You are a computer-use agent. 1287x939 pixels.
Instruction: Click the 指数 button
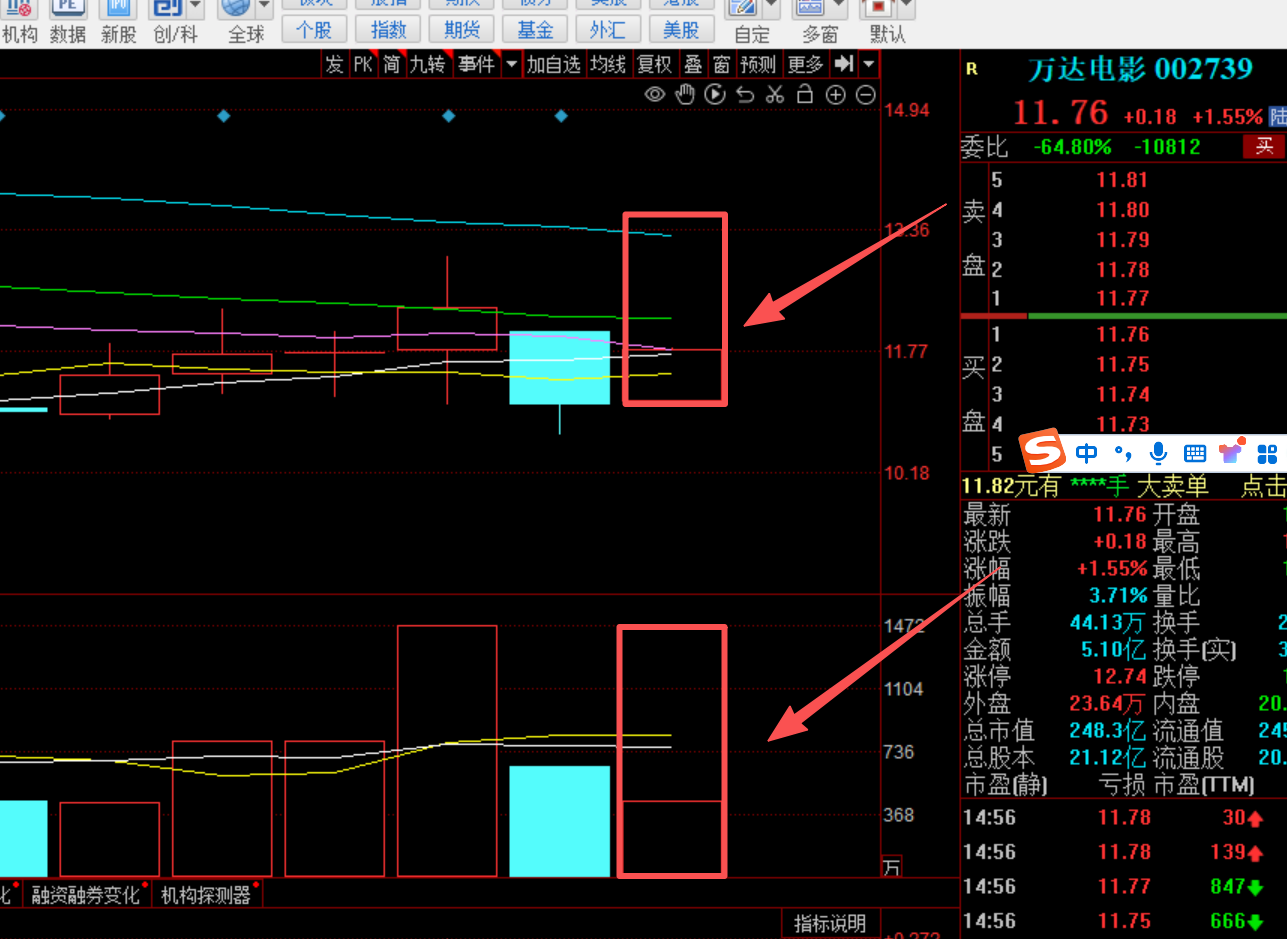point(388,30)
